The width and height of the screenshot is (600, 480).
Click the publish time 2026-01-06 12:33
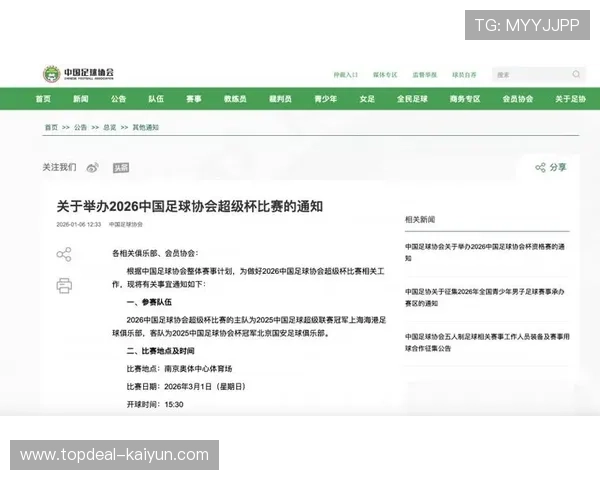click(x=79, y=224)
